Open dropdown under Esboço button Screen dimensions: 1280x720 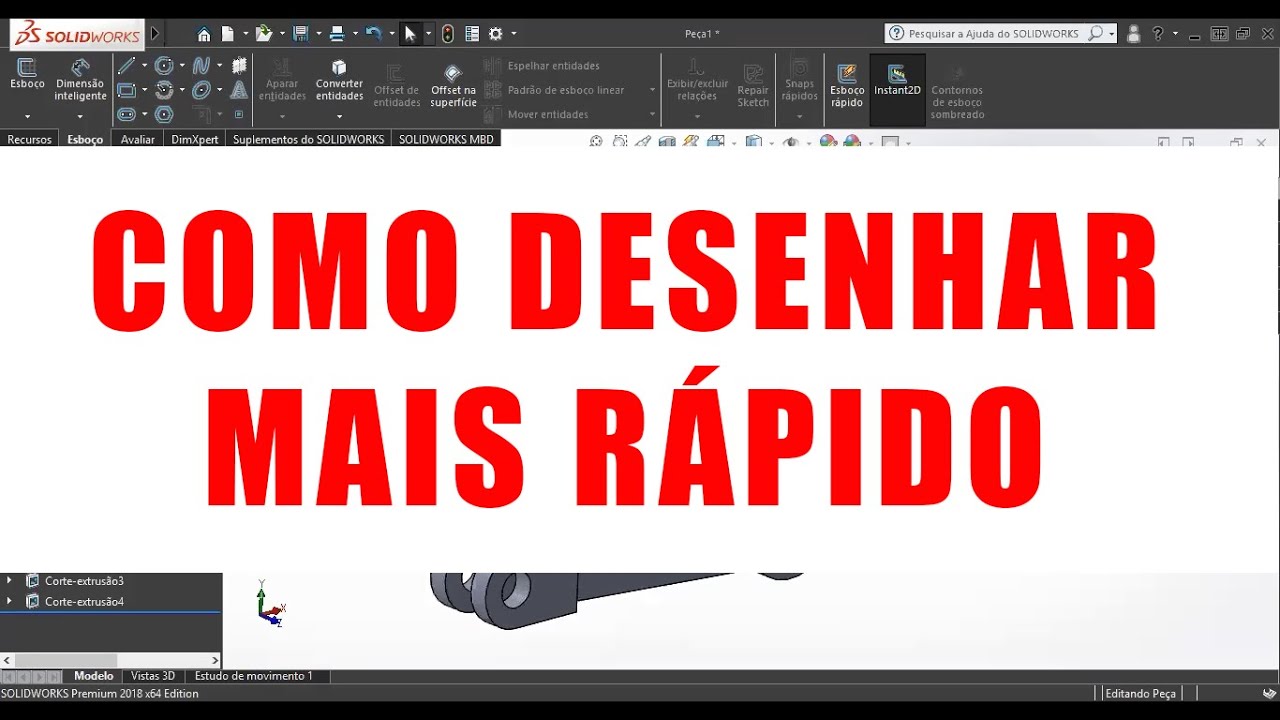(x=27, y=116)
